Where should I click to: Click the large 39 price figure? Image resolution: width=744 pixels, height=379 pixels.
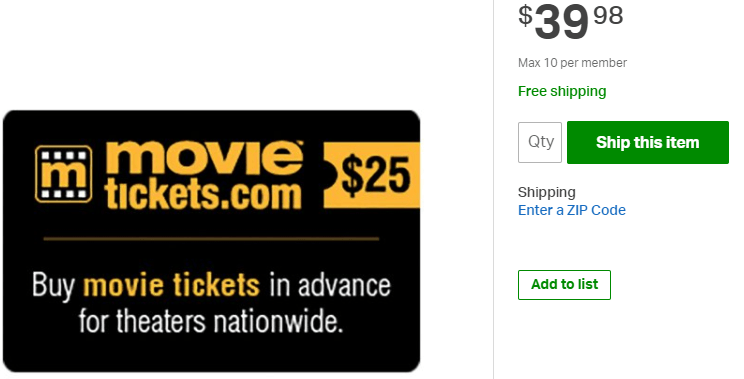pos(562,23)
